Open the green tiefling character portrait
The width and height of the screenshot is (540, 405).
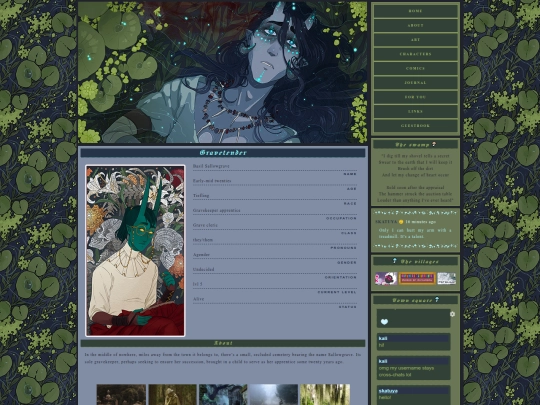[x=135, y=250]
